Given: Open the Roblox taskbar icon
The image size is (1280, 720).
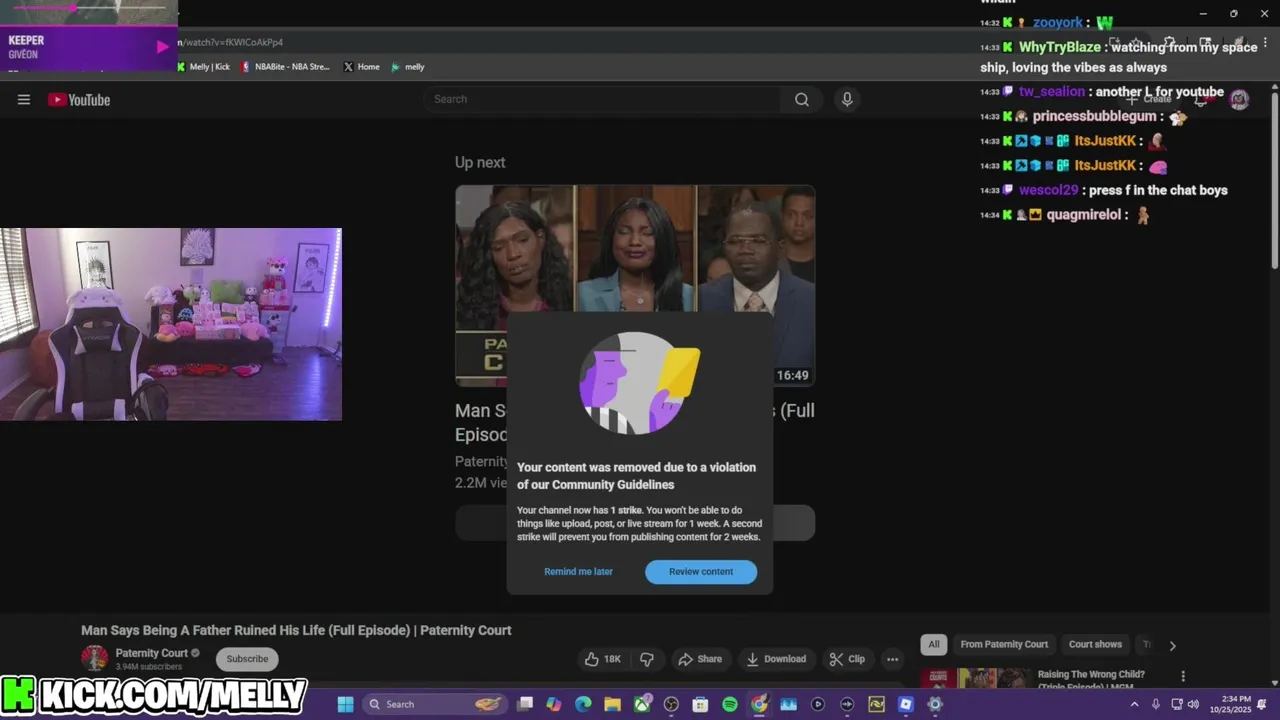Looking at the screenshot, I should [906, 704].
